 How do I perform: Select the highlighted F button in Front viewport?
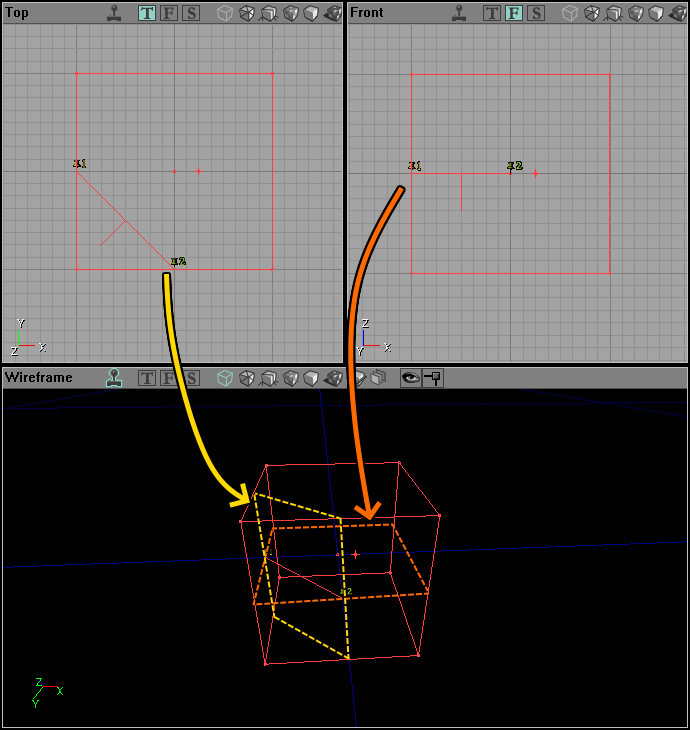click(x=514, y=13)
